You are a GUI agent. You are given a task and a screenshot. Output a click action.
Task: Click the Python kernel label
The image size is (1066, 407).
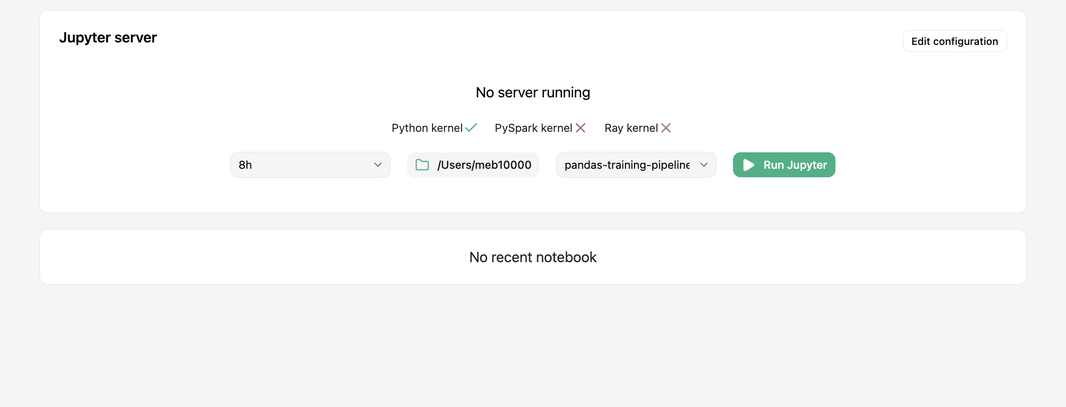pyautogui.click(x=427, y=128)
